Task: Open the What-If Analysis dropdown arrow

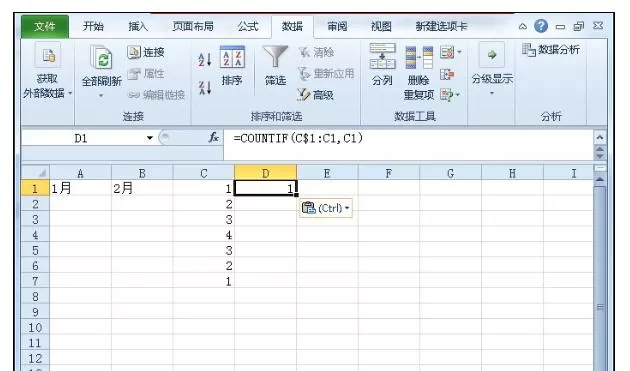Action: [458, 95]
